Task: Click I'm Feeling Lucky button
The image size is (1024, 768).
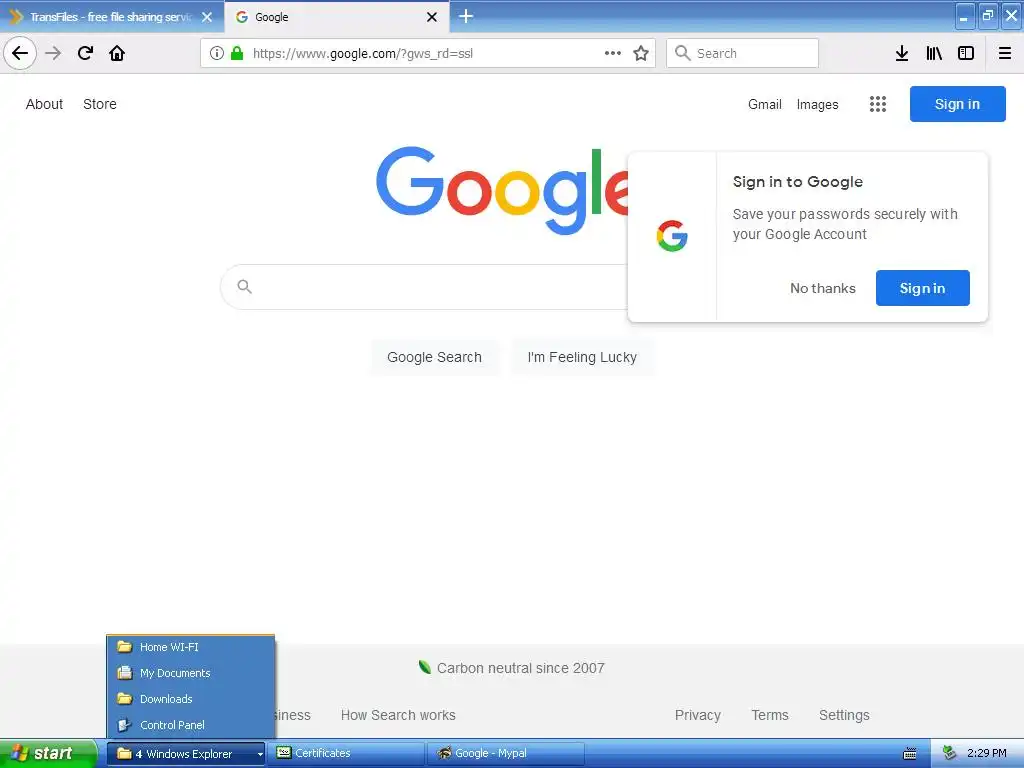Action: [x=582, y=357]
